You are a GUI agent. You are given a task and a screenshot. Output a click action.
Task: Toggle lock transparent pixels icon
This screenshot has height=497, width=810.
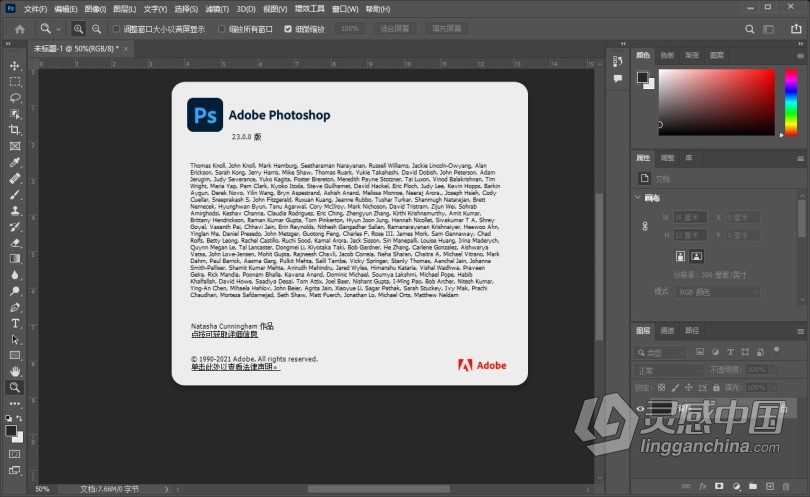[661, 387]
